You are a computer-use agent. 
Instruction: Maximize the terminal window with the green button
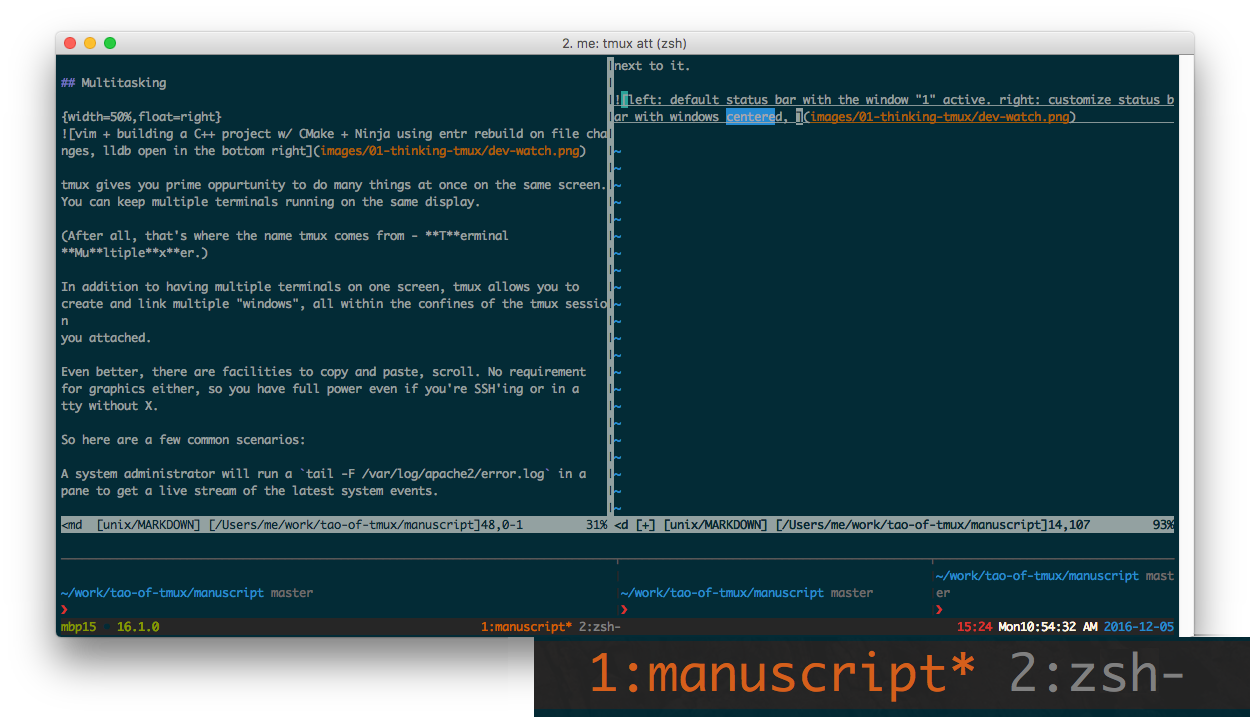(x=110, y=43)
